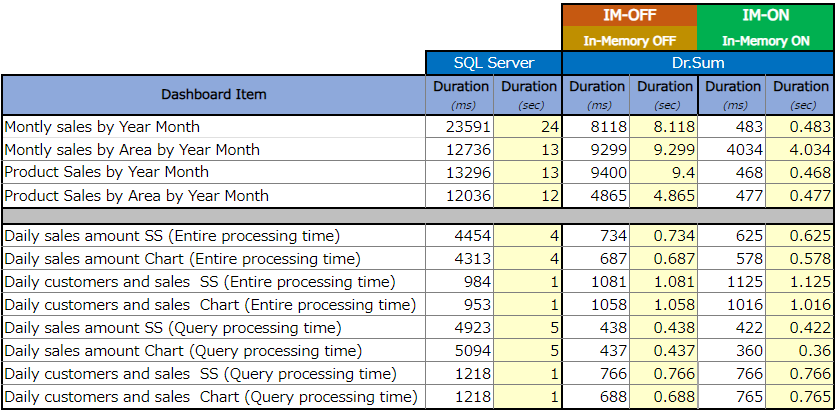
Task: Click the cell with value 23591
Action: [460, 127]
